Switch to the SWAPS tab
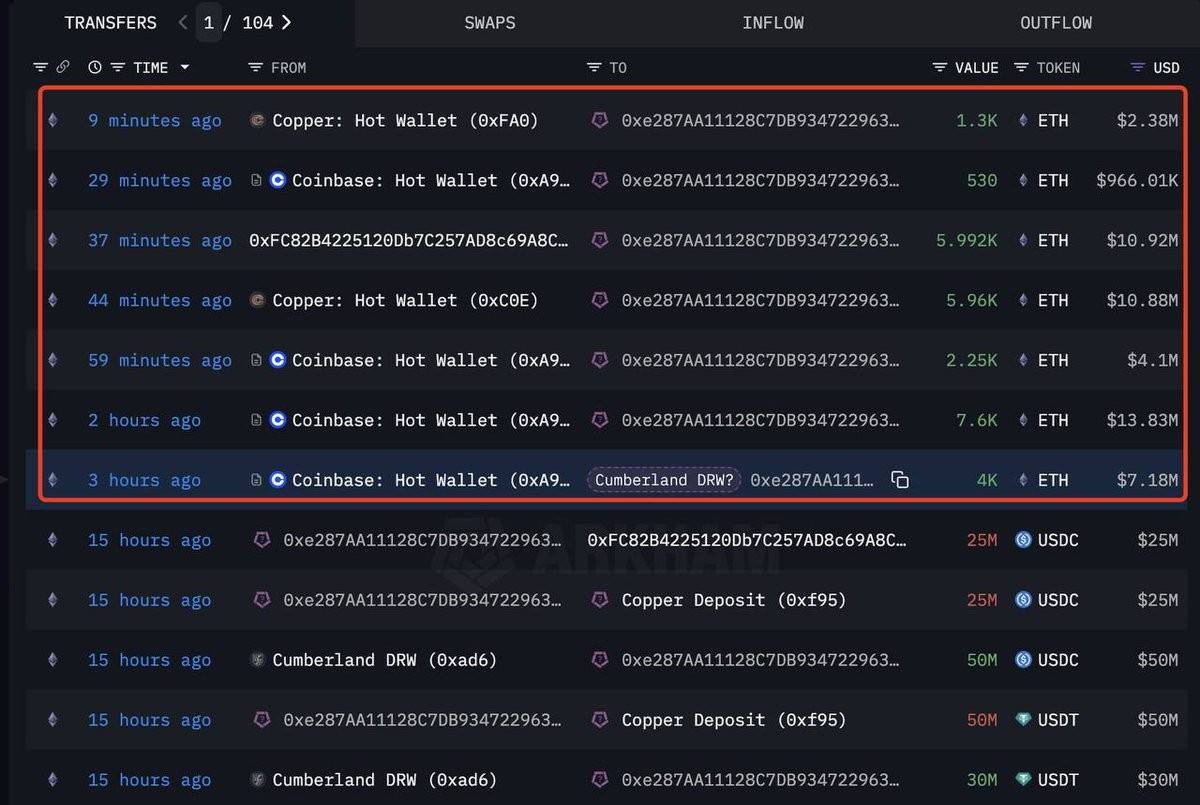This screenshot has width=1200, height=805. (x=490, y=22)
